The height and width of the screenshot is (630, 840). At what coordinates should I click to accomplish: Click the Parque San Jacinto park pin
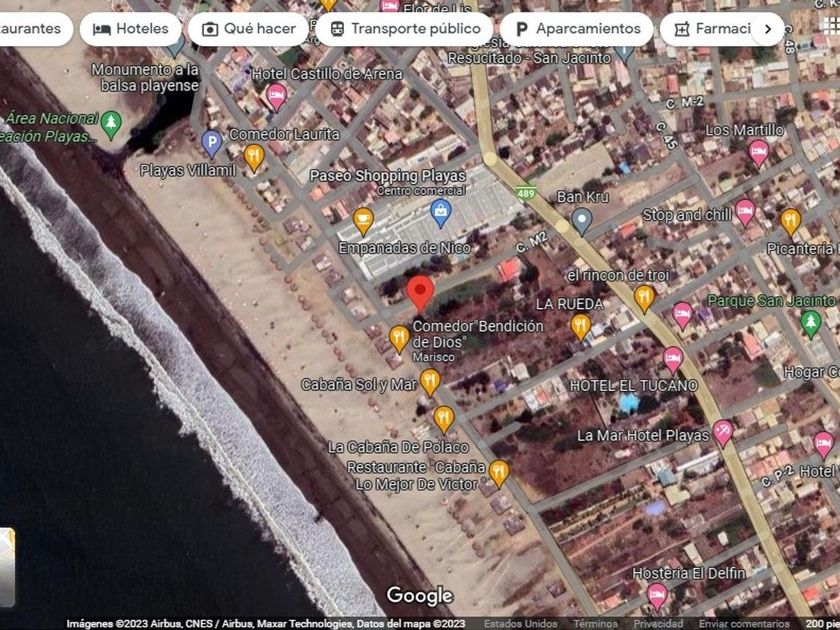pyautogui.click(x=811, y=324)
